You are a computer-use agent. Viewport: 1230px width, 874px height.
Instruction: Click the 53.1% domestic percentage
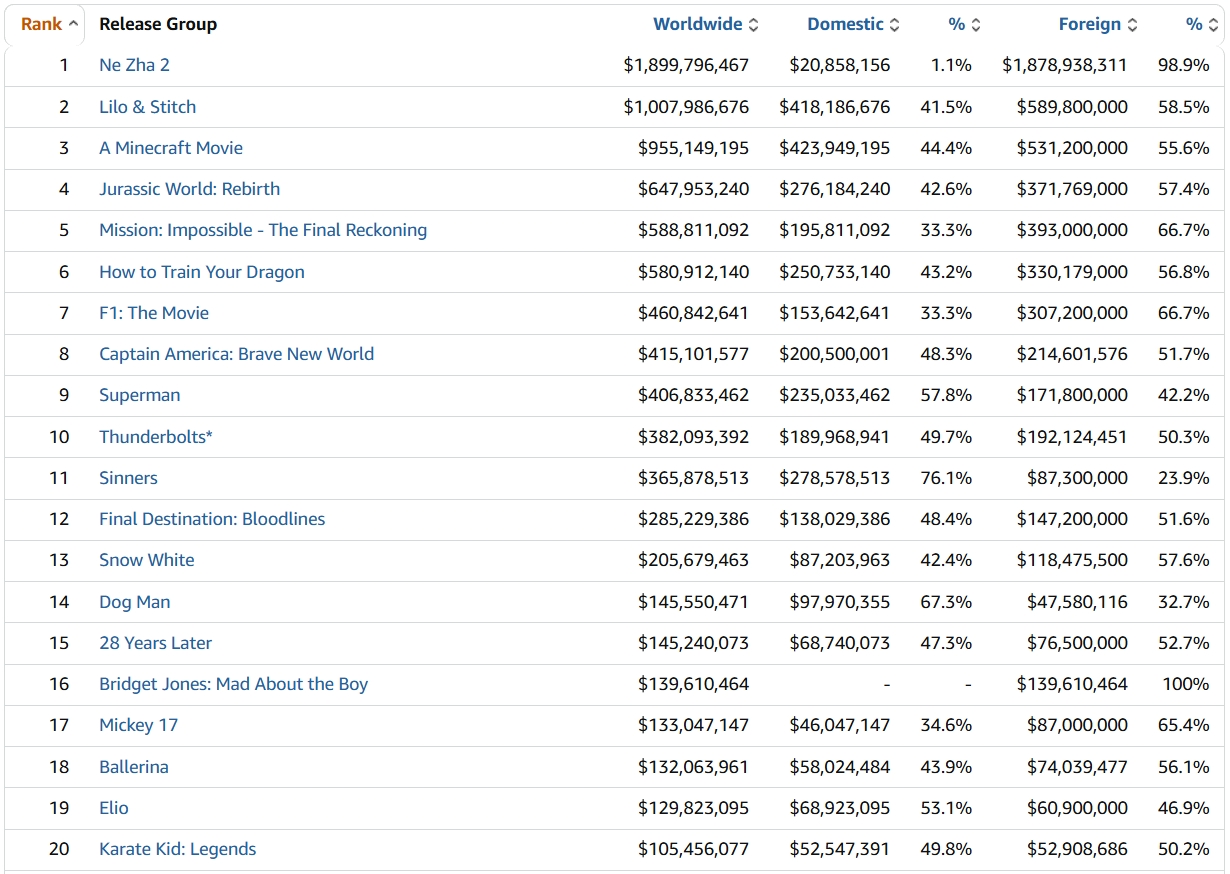click(946, 808)
